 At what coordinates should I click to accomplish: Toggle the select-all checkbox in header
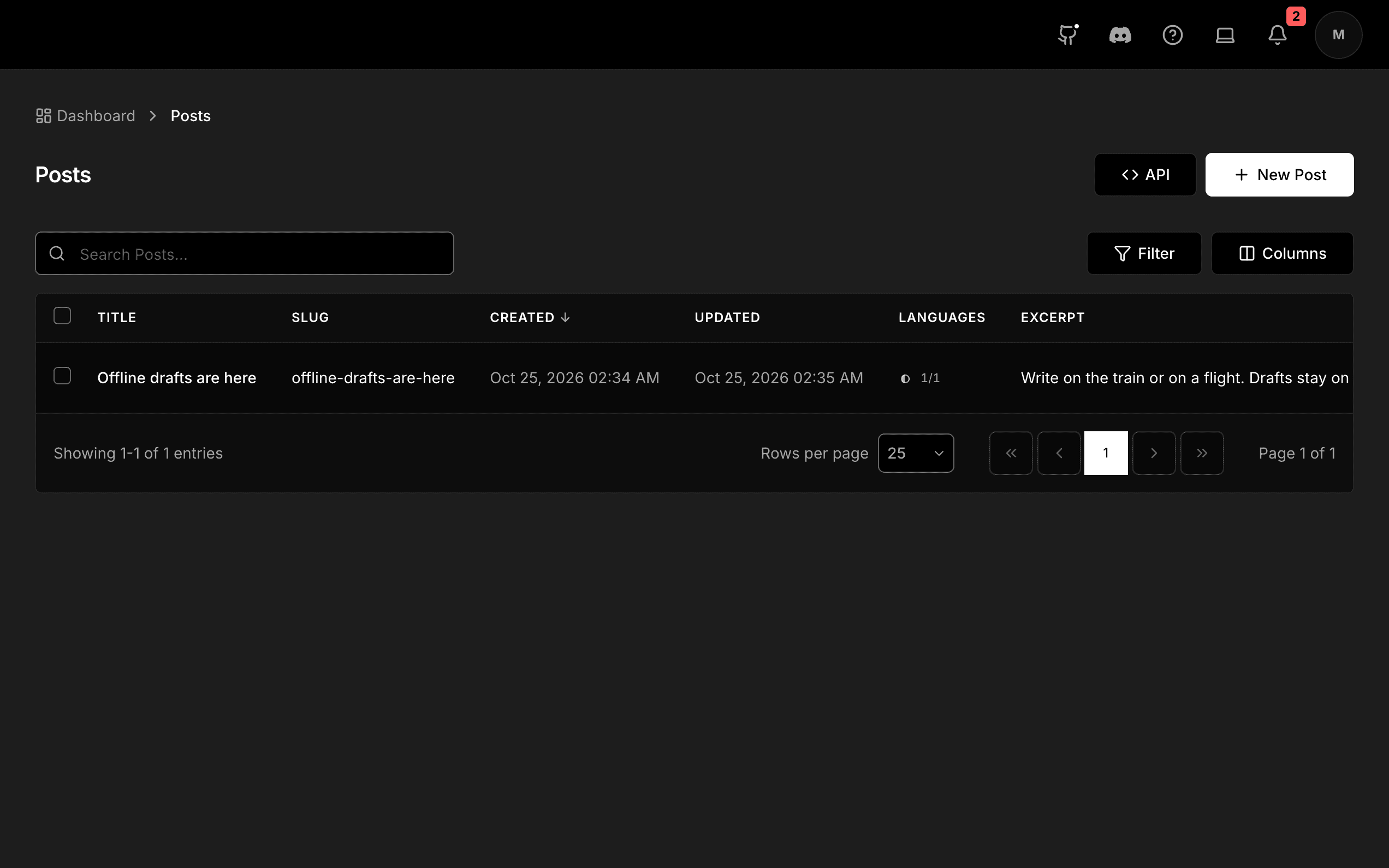pos(62,316)
